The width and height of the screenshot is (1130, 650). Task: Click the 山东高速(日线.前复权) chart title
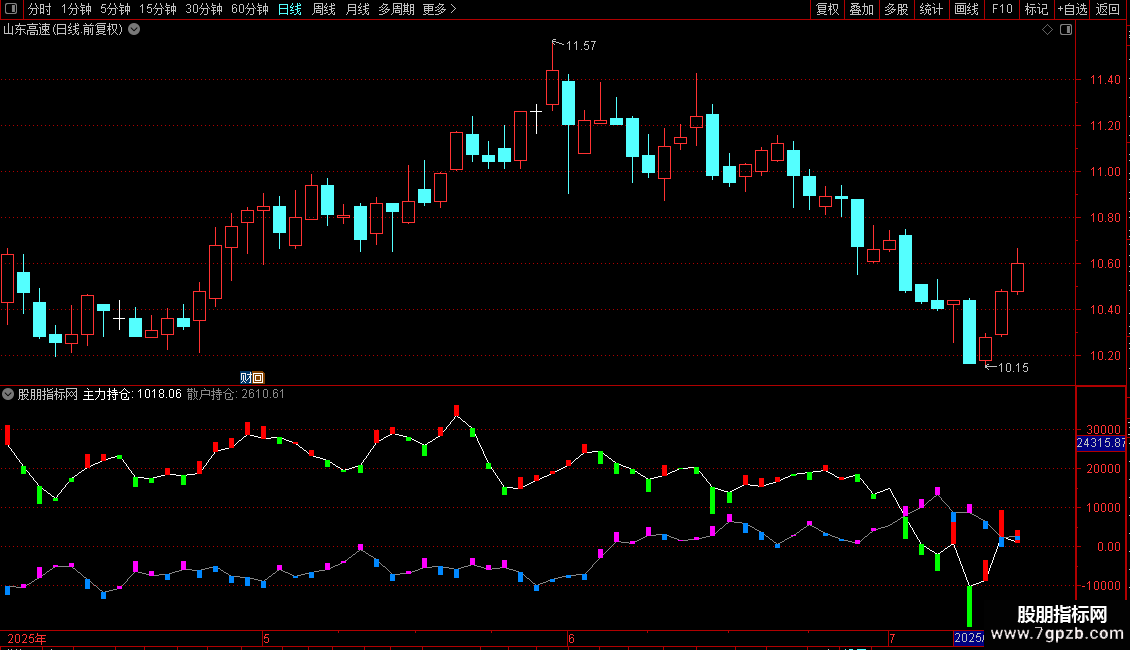[63, 30]
